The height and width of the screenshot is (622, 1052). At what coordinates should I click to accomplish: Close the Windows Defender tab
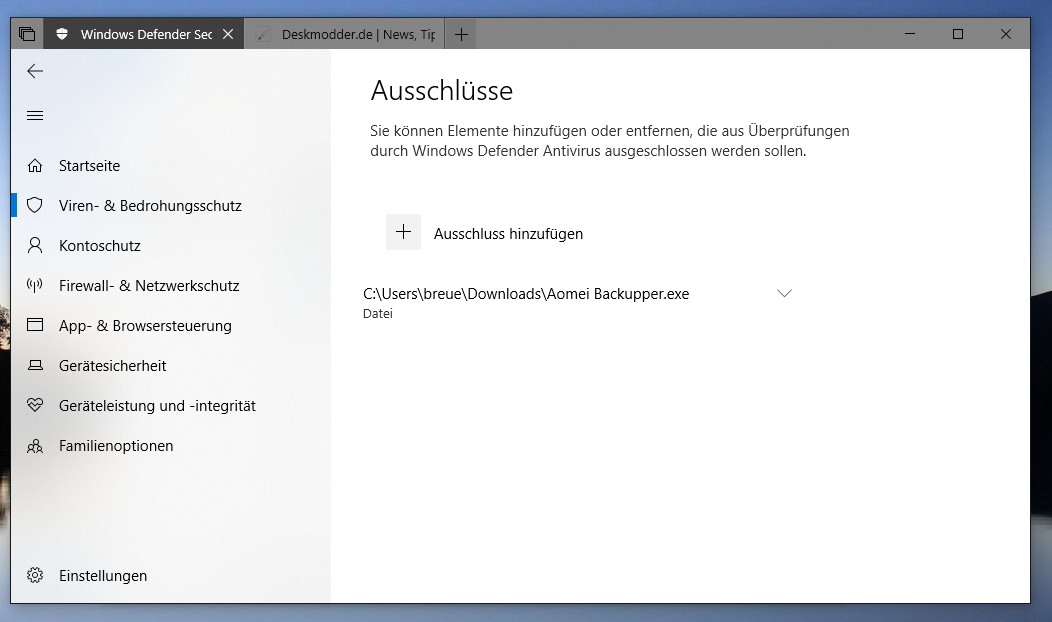(228, 34)
